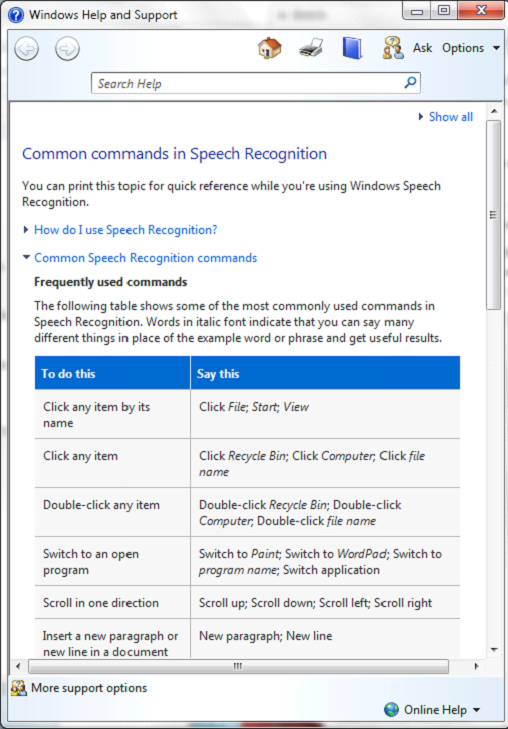508x729 pixels.
Task: Open Browse Help book icon
Action: pyautogui.click(x=352, y=48)
